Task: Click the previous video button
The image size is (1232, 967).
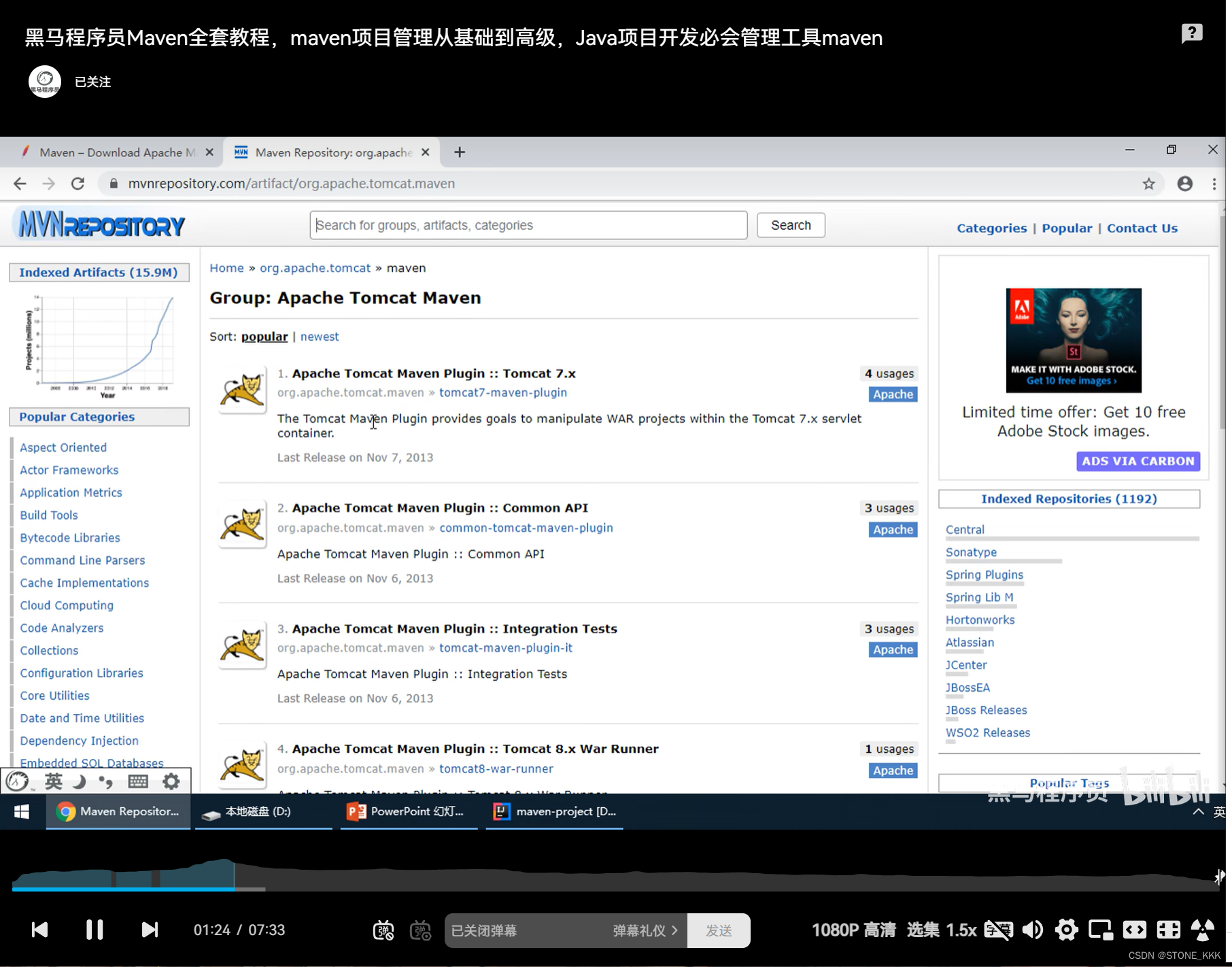Action: coord(40,930)
